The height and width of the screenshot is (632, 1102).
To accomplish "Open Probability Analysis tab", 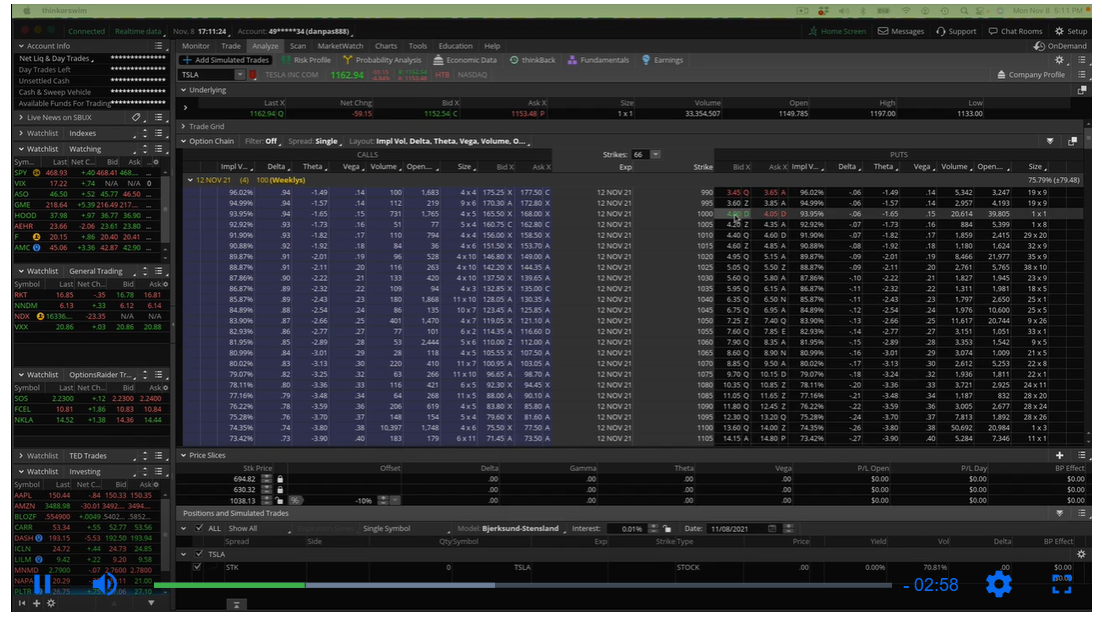I will point(382,60).
